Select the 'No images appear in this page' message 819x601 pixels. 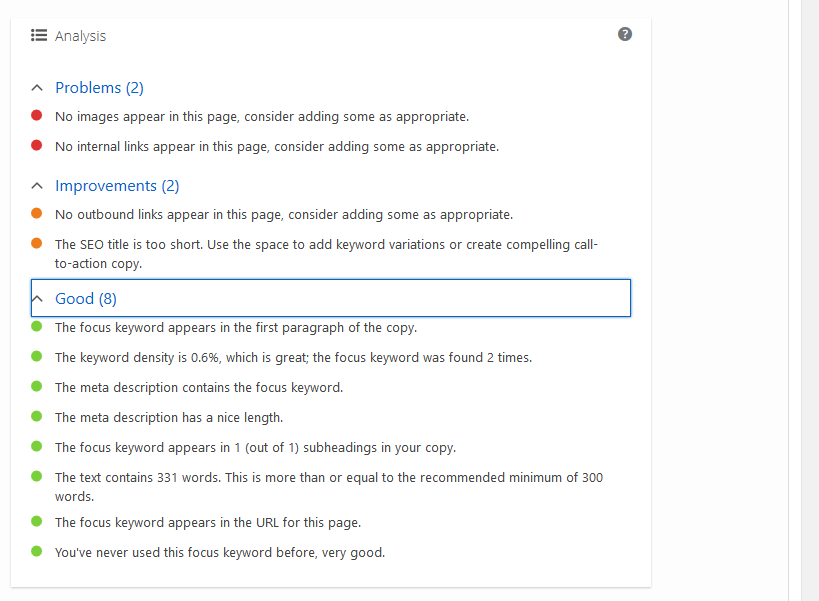pos(262,116)
